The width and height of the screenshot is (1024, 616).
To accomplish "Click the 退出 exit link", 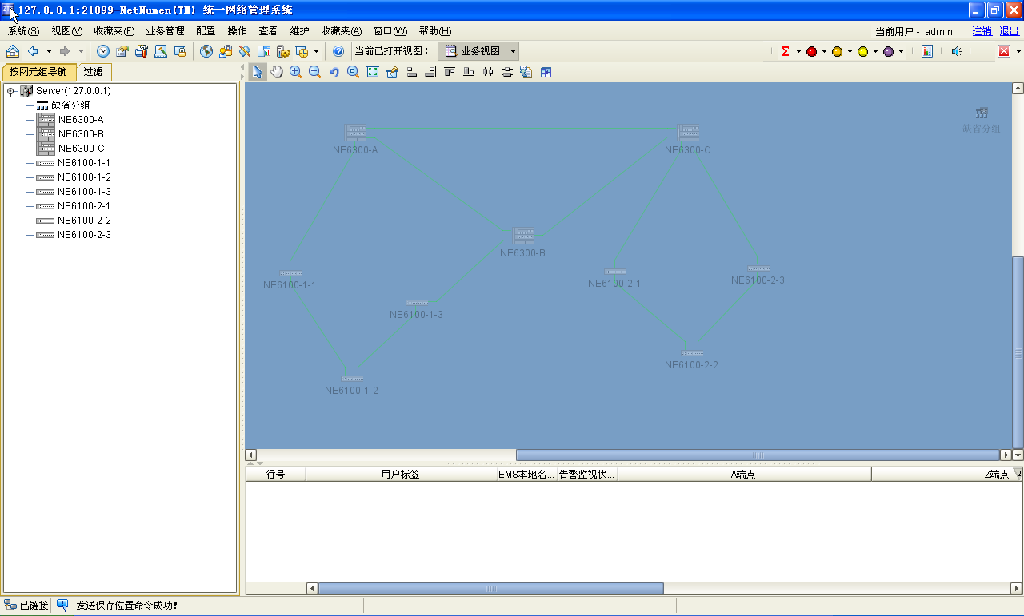I will point(1010,31).
